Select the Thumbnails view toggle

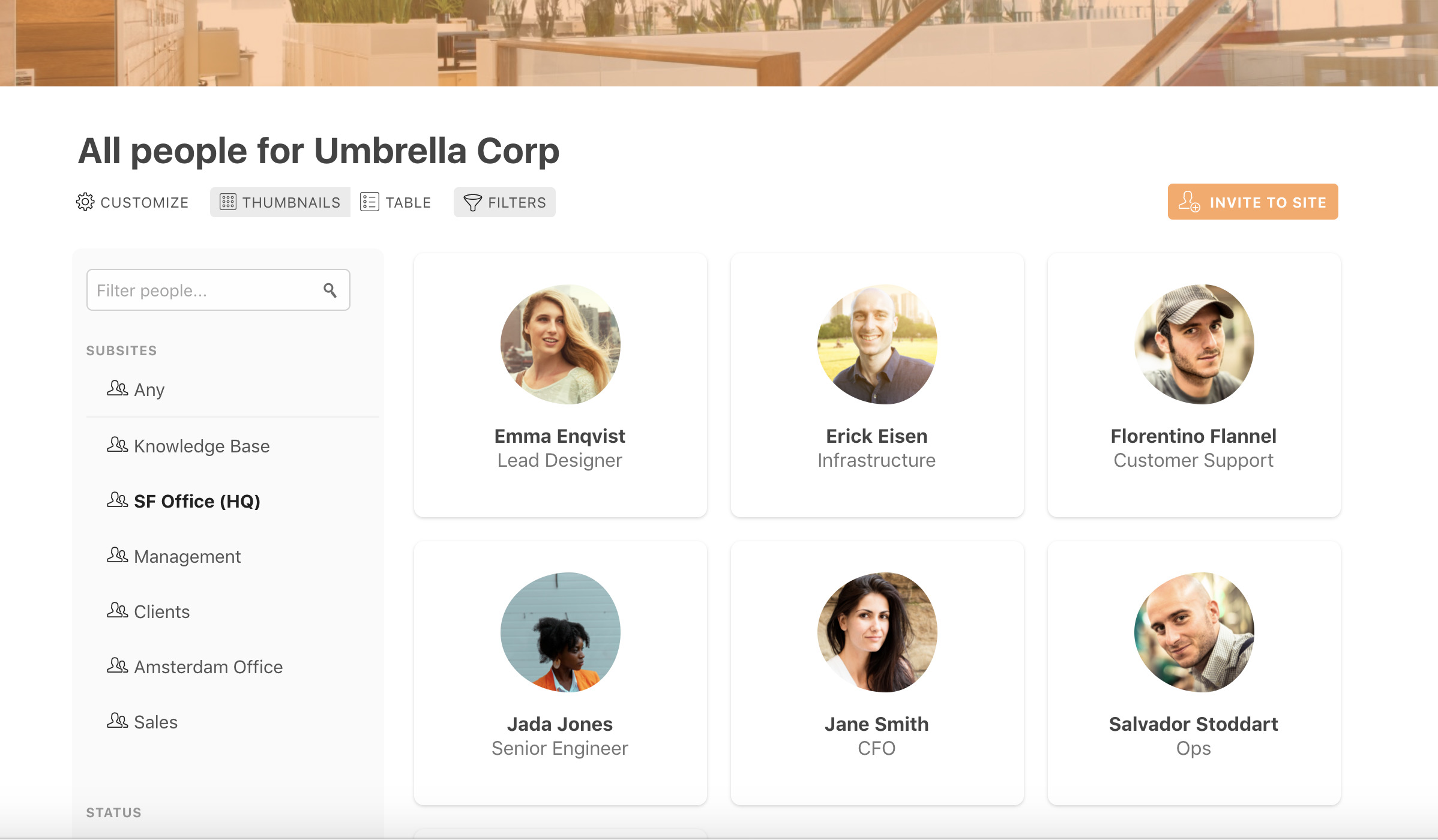click(279, 201)
